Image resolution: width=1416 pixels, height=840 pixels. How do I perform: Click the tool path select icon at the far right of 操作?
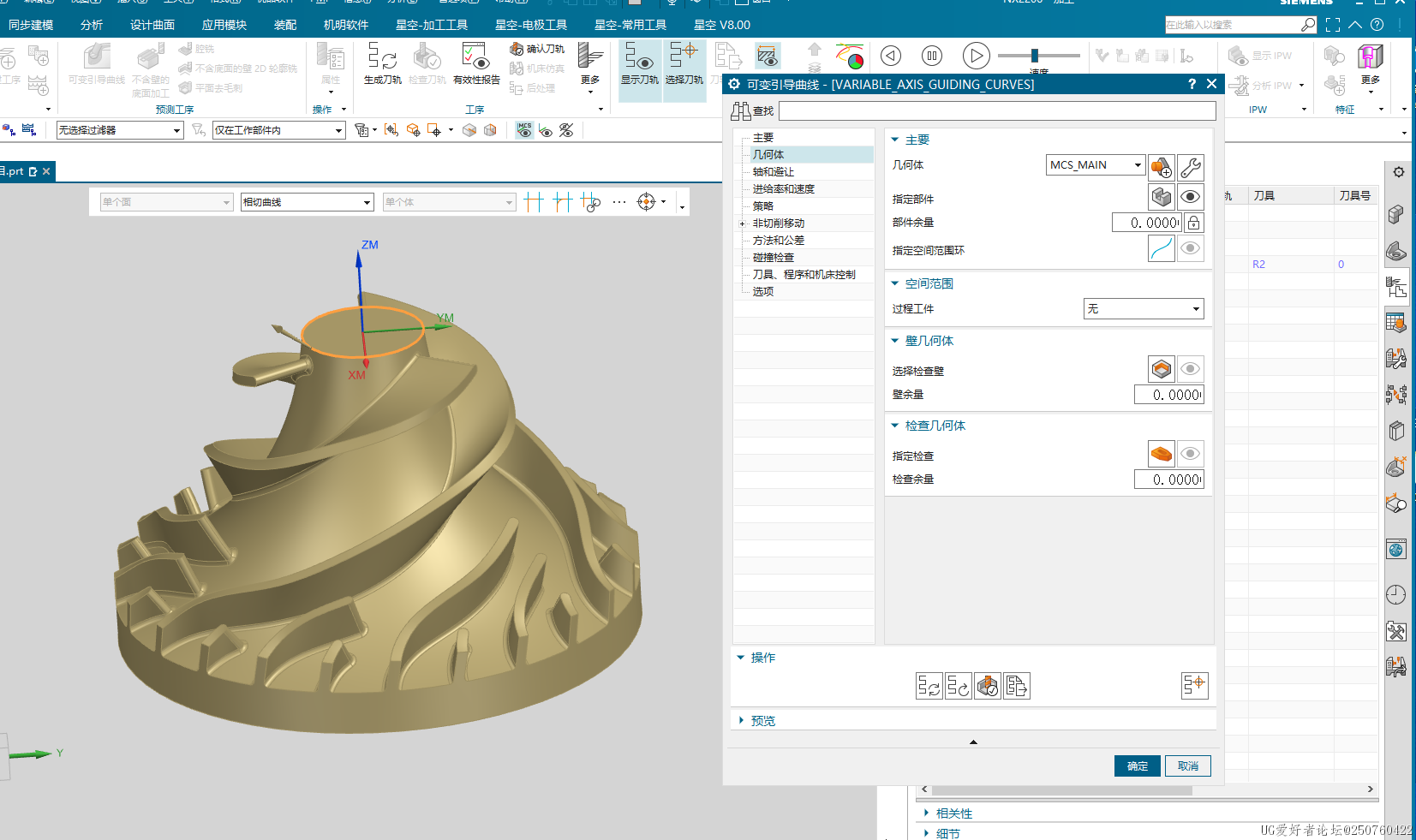coord(1195,686)
